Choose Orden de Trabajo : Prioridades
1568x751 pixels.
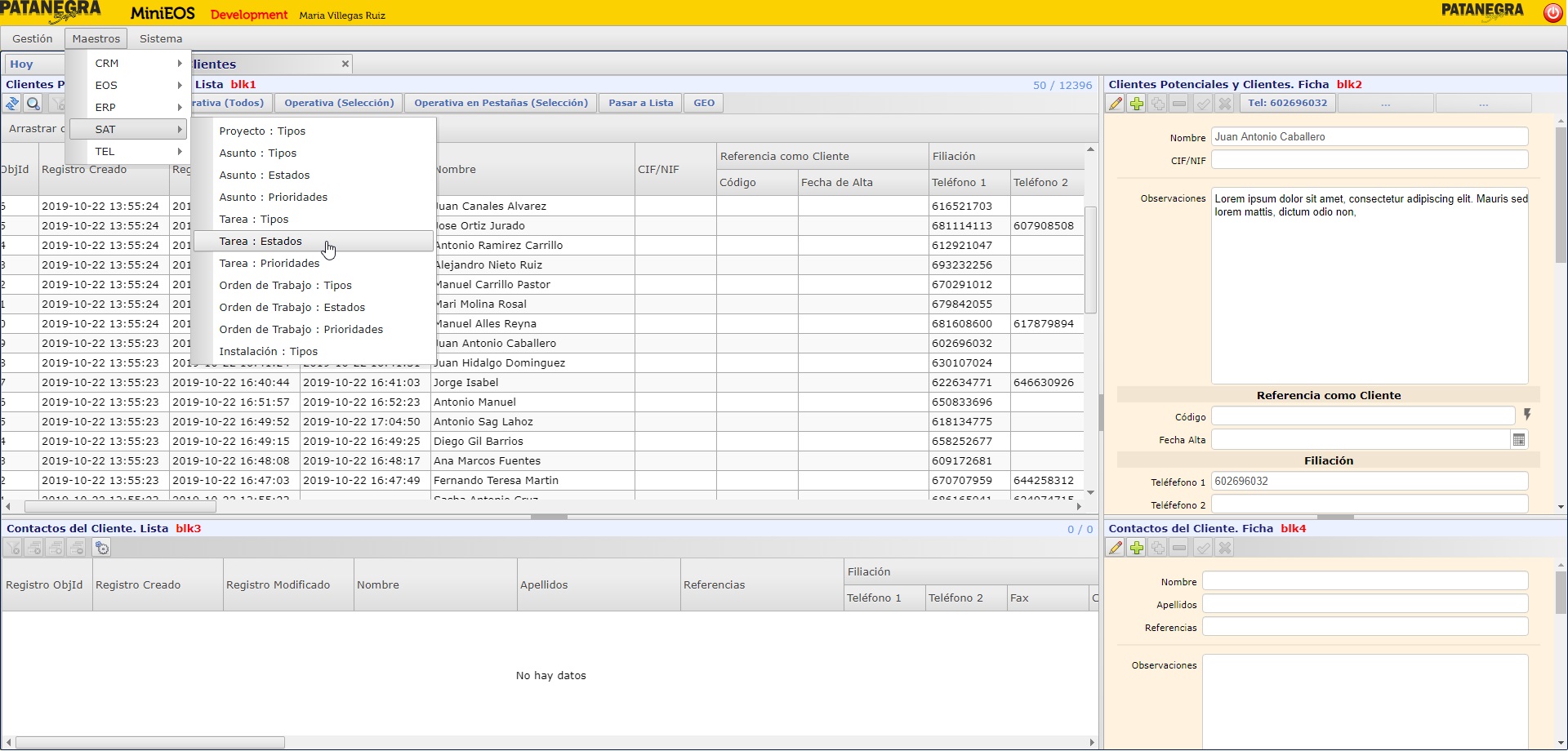coord(314,329)
